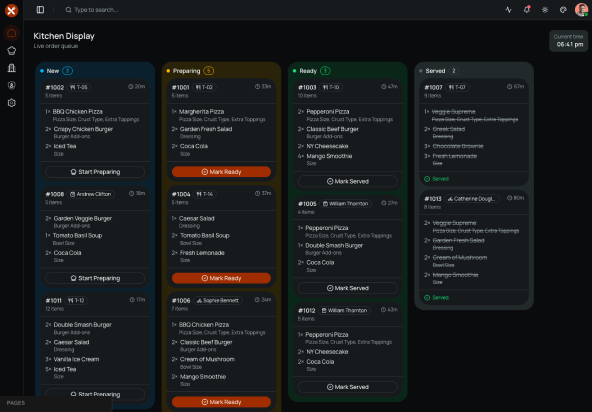The image size is (592, 412).
Task: Click the app logo at top left
Action: pyautogui.click(x=11, y=10)
